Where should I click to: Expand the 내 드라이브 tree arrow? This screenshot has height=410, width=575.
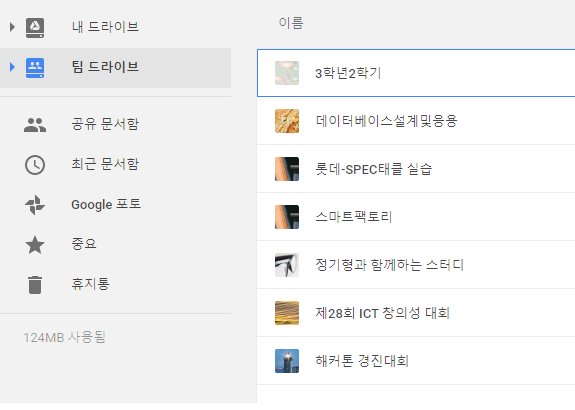pyautogui.click(x=12, y=27)
